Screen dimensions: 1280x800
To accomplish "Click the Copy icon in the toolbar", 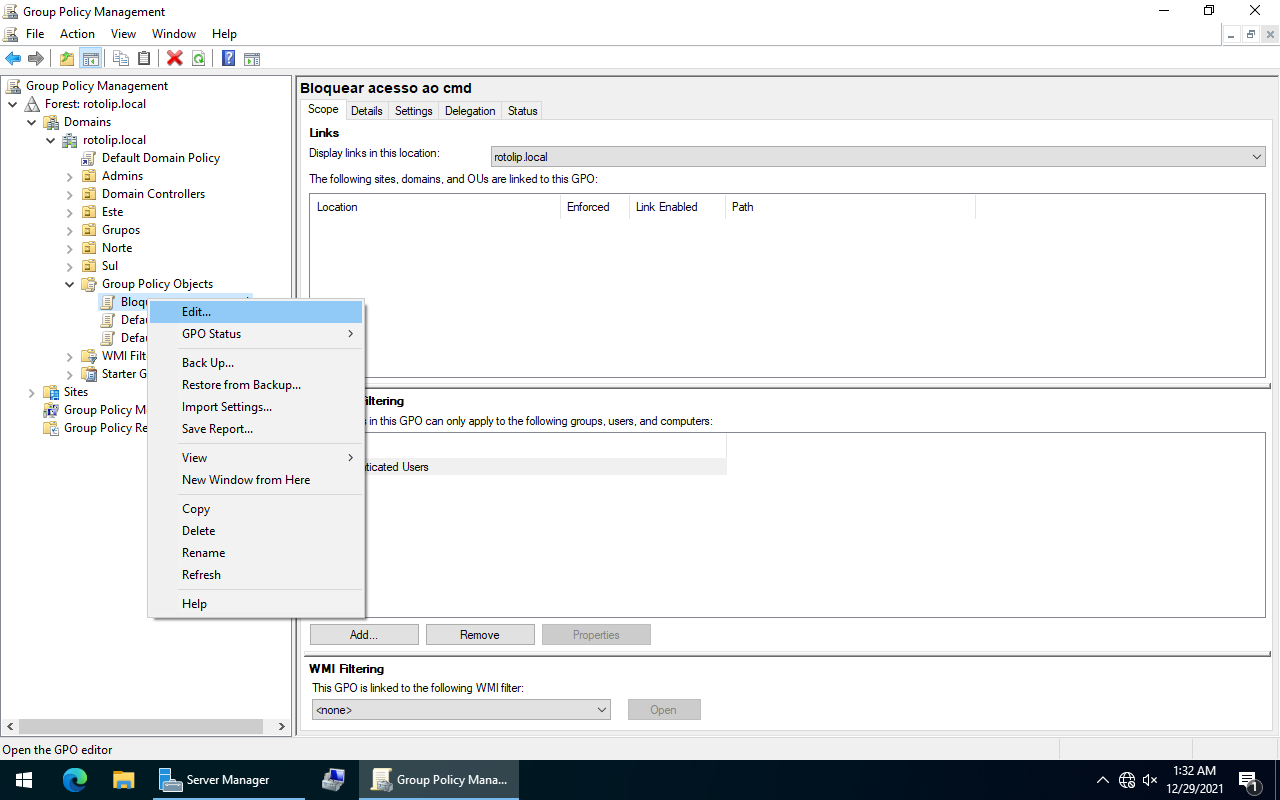I will point(120,58).
